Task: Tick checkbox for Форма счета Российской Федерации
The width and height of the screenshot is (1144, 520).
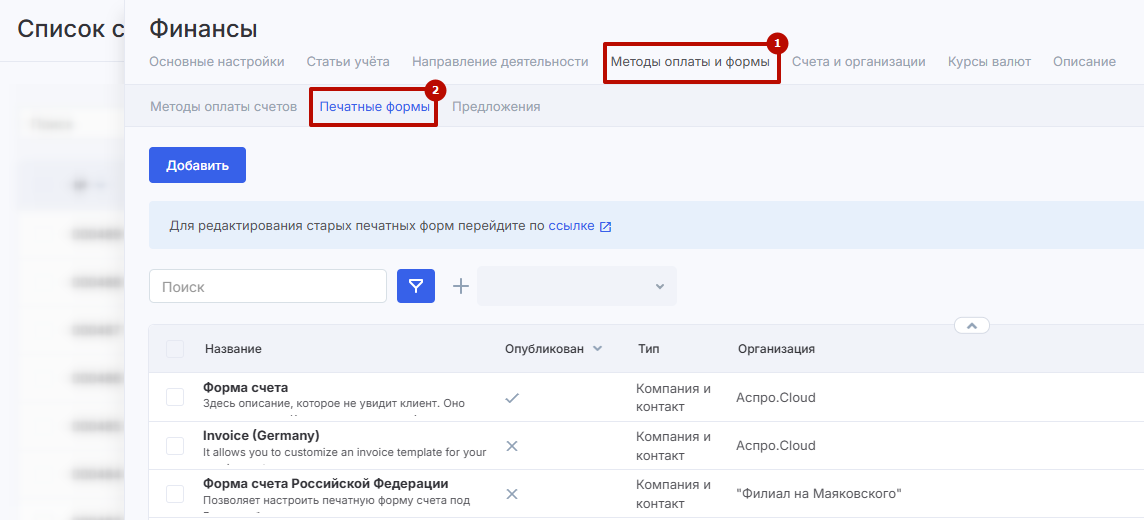Action: tap(175, 493)
